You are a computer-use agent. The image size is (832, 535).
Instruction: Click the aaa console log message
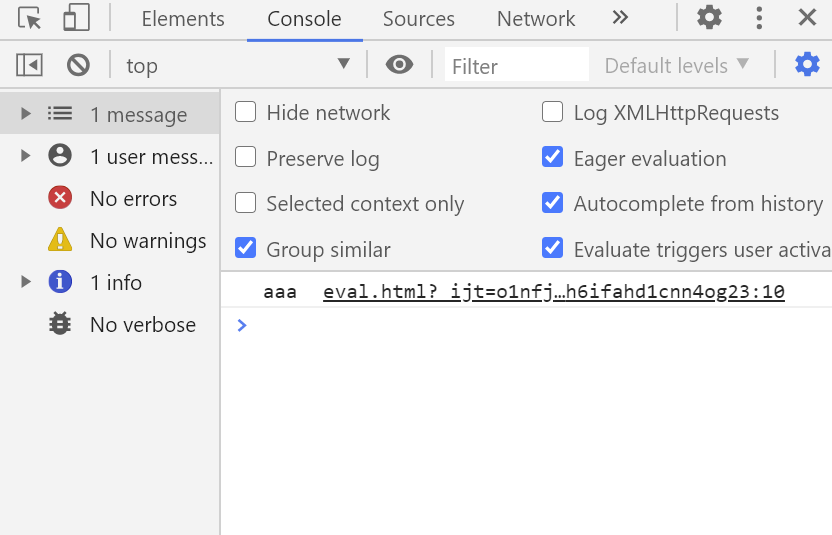[x=280, y=292]
